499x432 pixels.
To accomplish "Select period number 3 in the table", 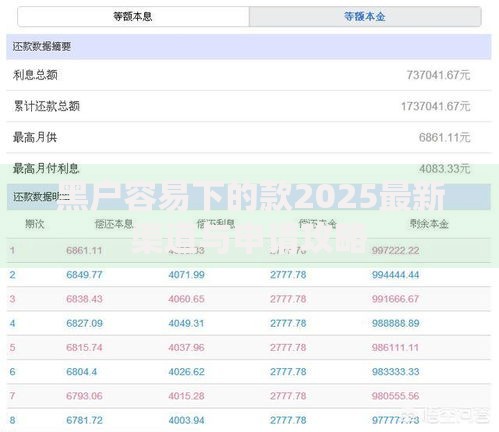I will click(x=12, y=299).
